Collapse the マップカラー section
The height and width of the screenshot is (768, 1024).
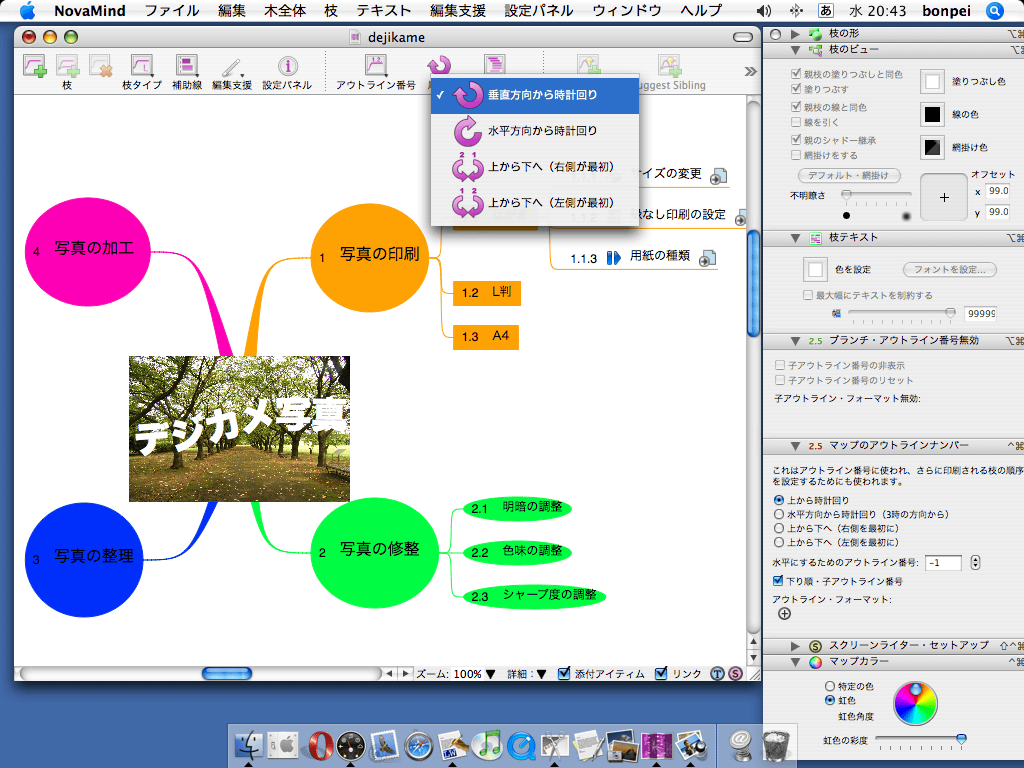[795, 662]
